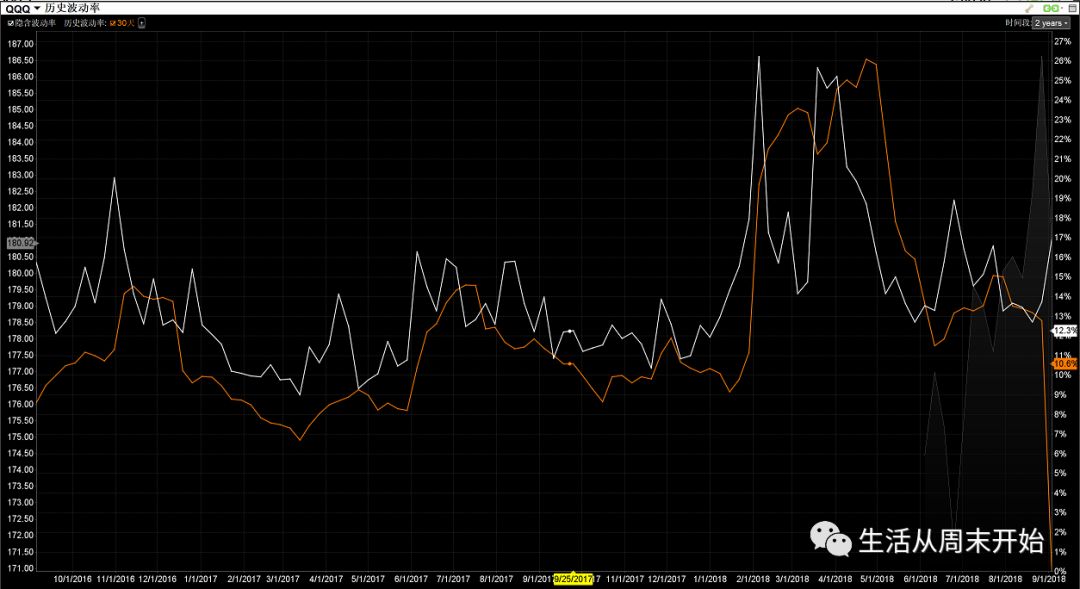Click the green chain link icon
This screenshot has height=589, width=1080.
tap(1050, 8)
